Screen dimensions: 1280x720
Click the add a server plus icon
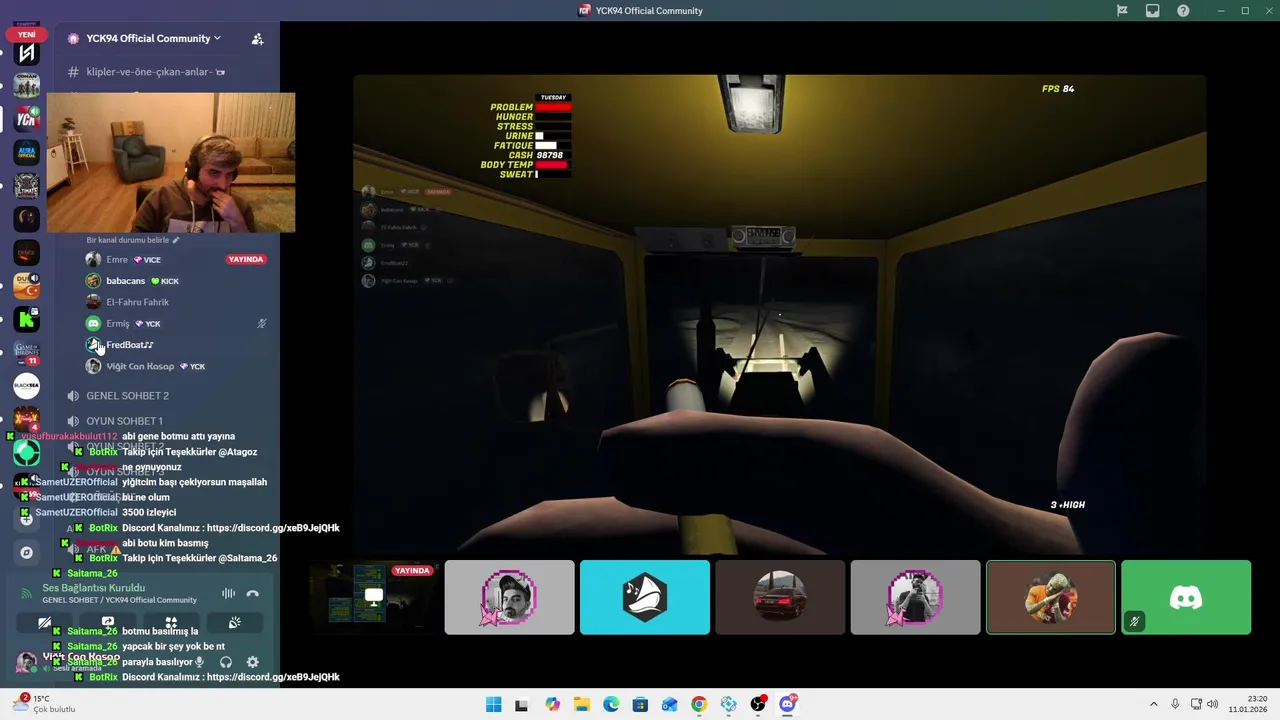tap(27, 519)
